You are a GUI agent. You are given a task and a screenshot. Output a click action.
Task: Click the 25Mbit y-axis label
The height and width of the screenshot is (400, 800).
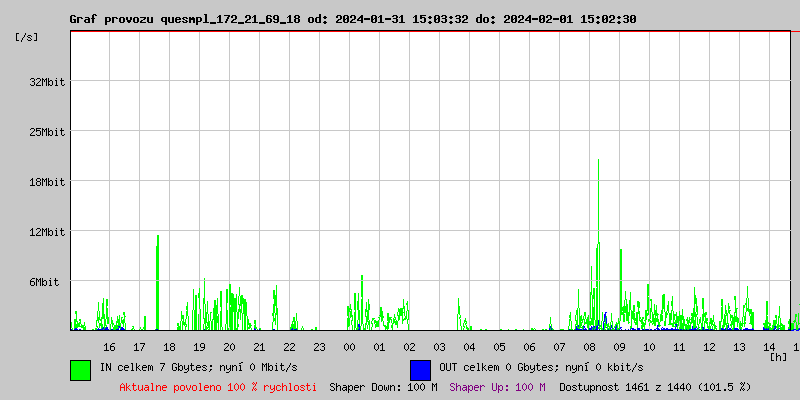[47, 132]
